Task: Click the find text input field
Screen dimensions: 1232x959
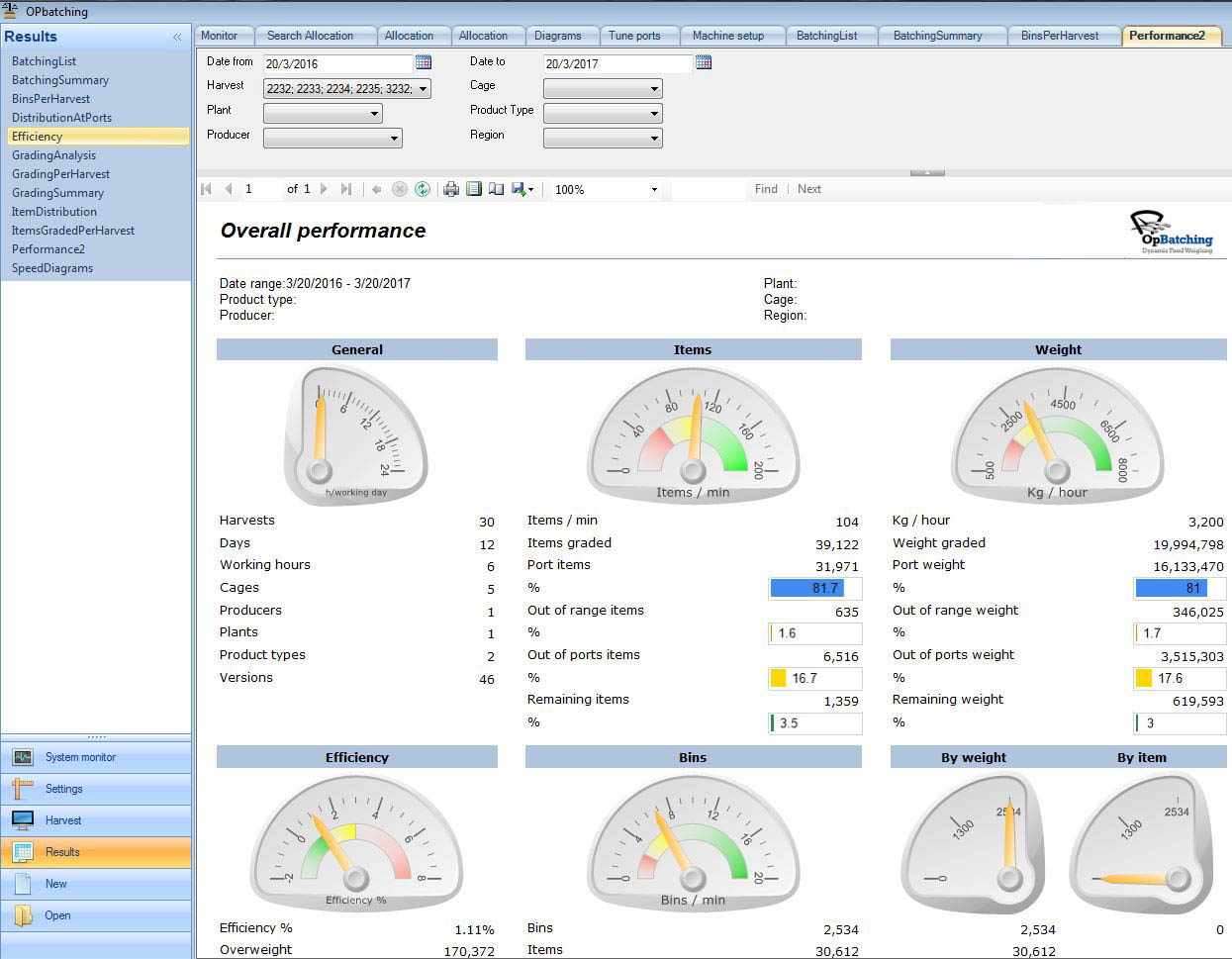Action: tap(709, 189)
